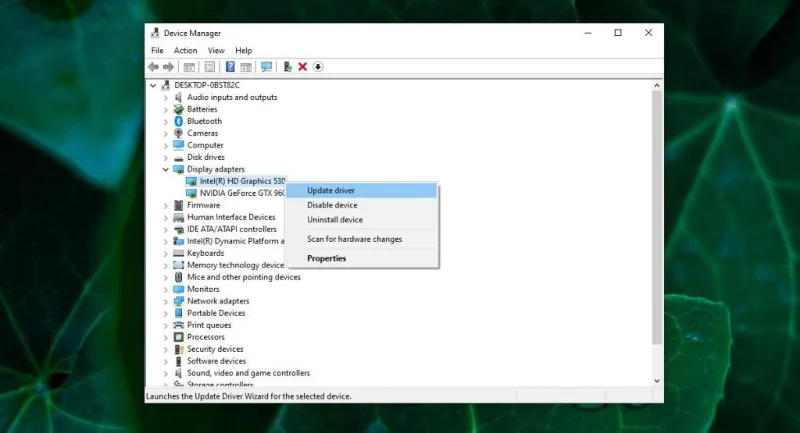Choose Scan for hardware changes in context menu
This screenshot has width=800, height=433.
point(362,239)
